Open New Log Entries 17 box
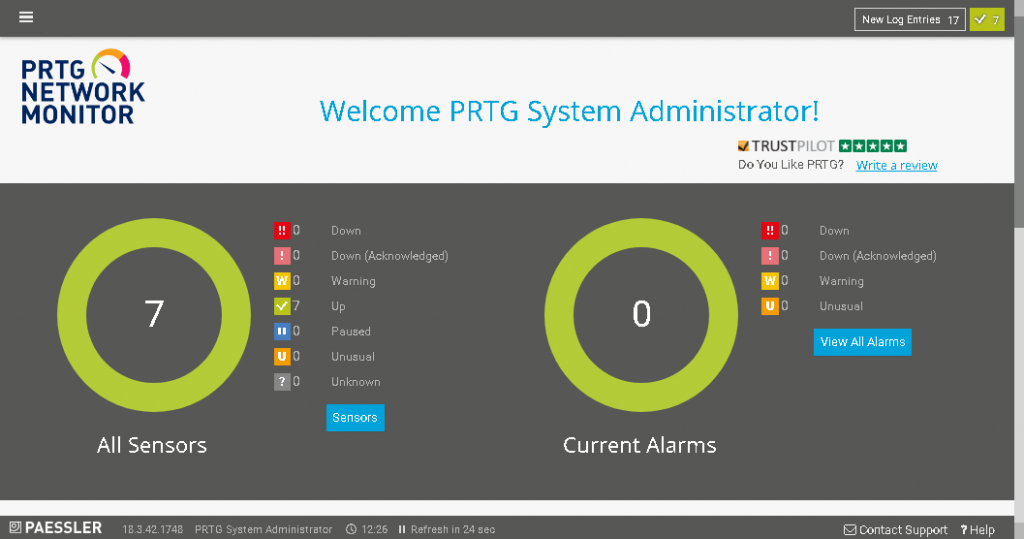 (910, 20)
